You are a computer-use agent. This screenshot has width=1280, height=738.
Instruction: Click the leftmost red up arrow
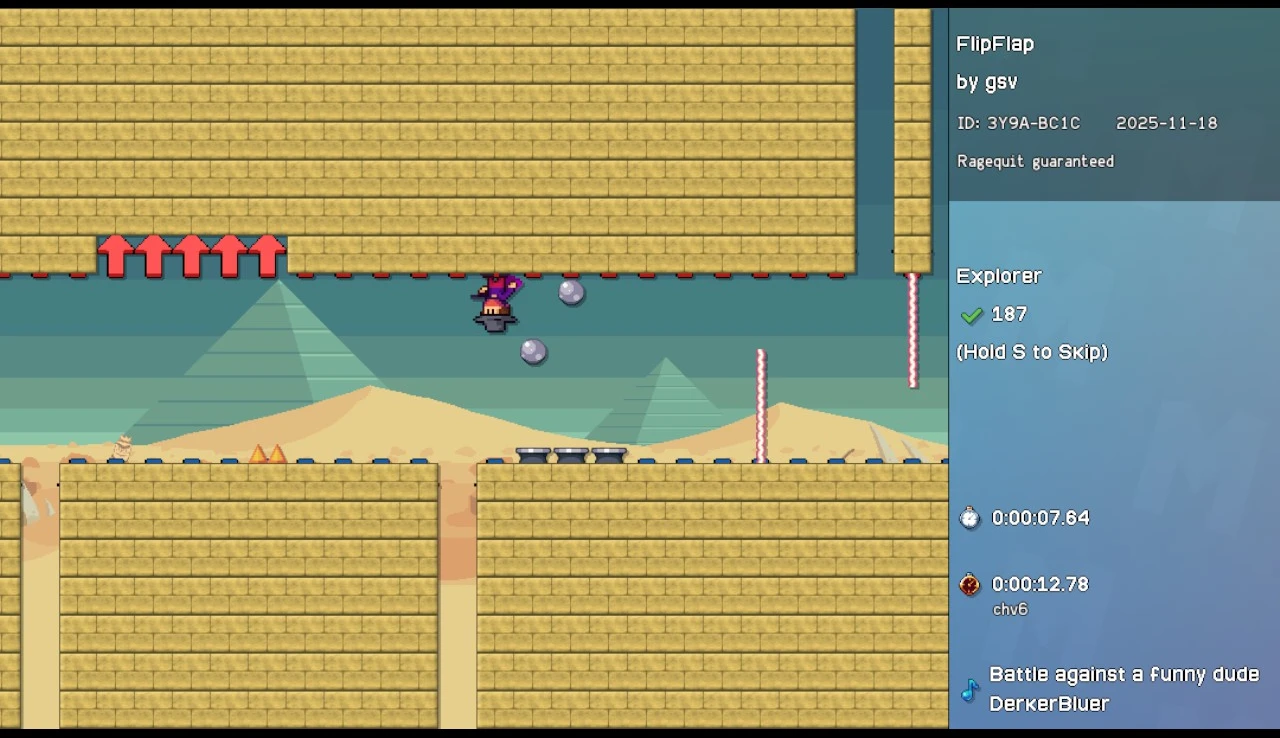[115, 256]
